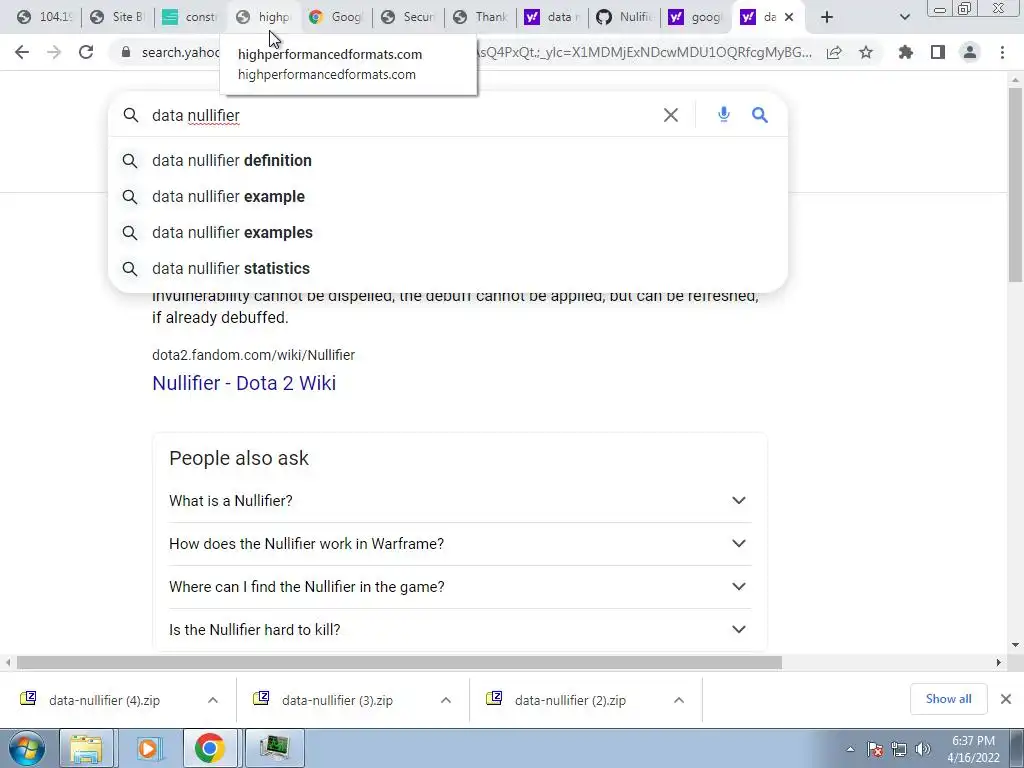Open the Extensions puzzle icon
The height and width of the screenshot is (768, 1024).
[x=906, y=52]
